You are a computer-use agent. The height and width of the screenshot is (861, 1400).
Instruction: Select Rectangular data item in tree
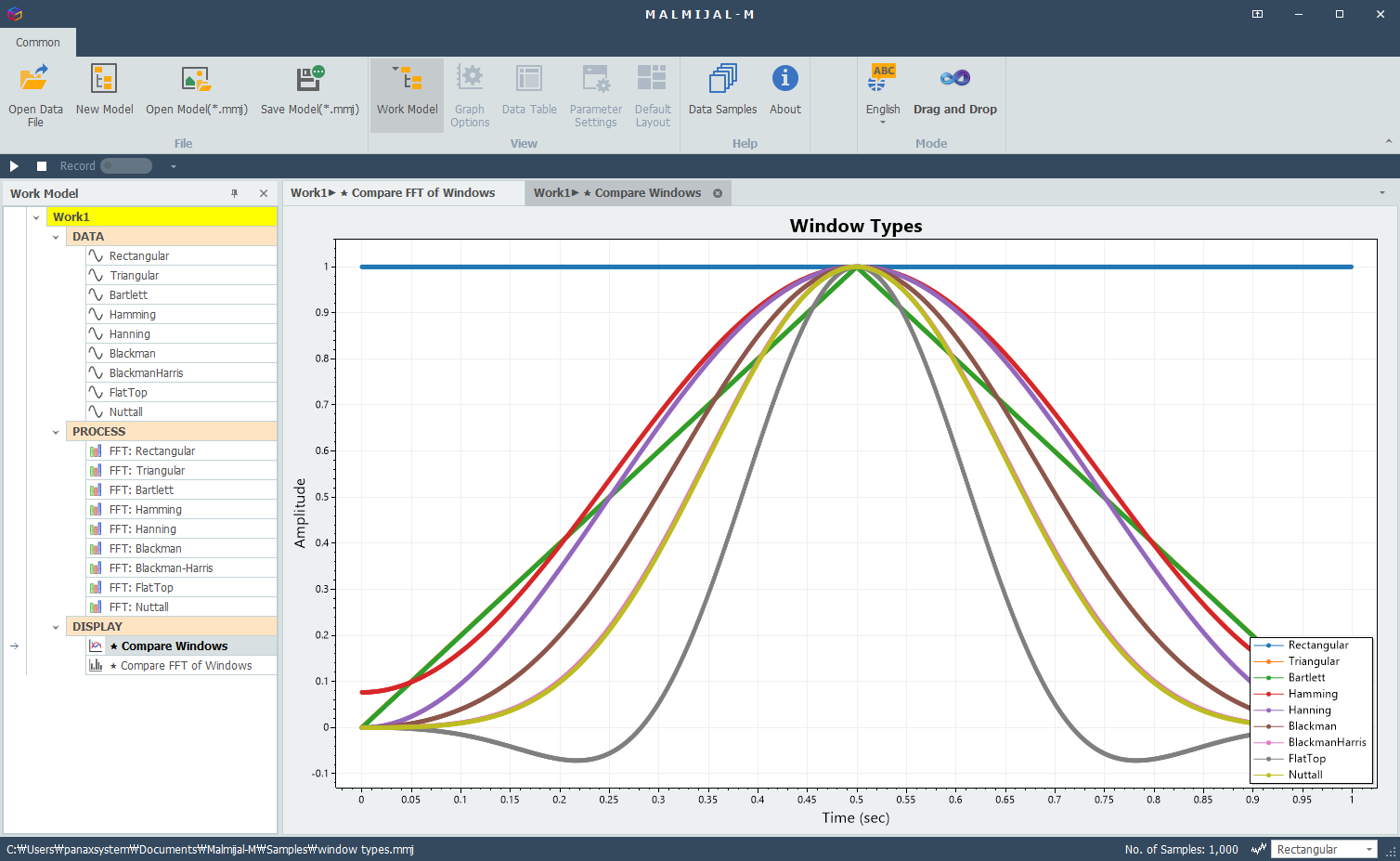181,255
